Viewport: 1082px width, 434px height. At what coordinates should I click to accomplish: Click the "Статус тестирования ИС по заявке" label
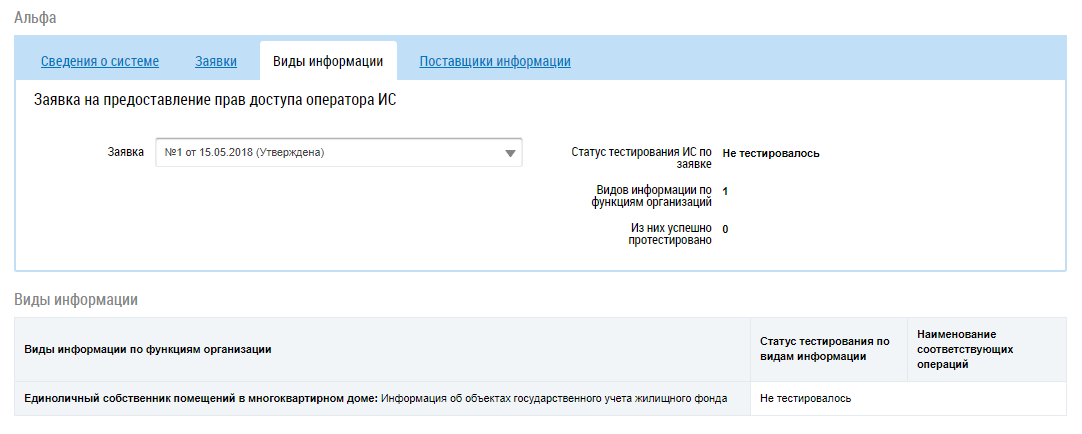[641, 158]
